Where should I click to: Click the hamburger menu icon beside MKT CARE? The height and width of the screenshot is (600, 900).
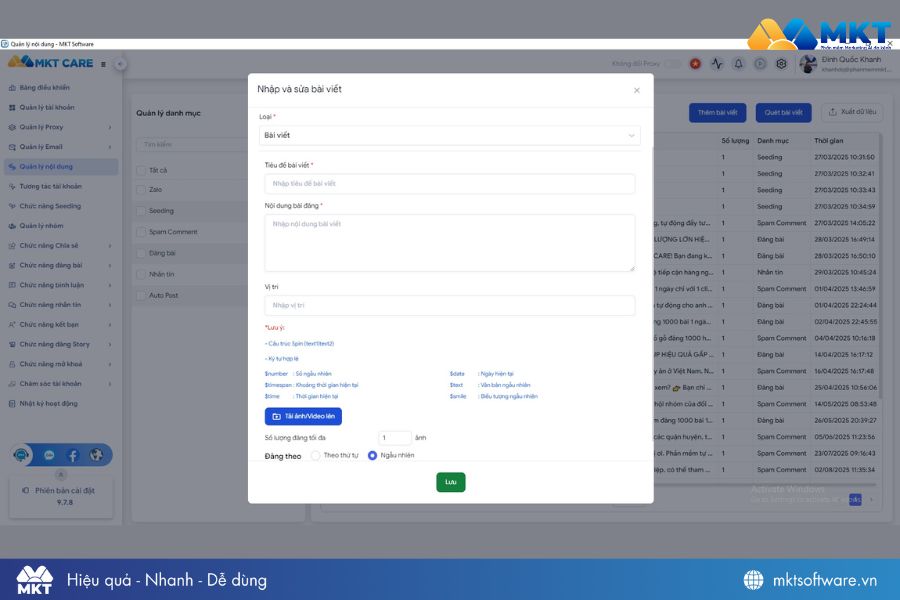click(103, 64)
